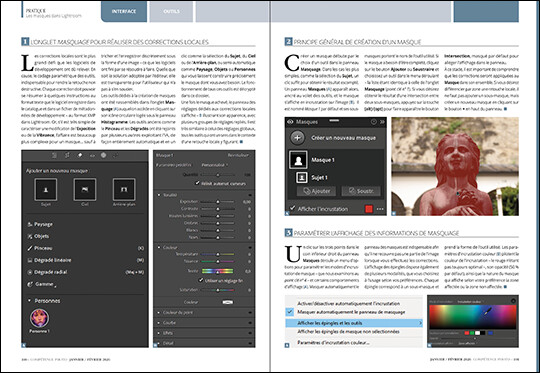Toggle the Masques panel eye icon
This screenshot has height=373, width=540.
click(x=290, y=122)
